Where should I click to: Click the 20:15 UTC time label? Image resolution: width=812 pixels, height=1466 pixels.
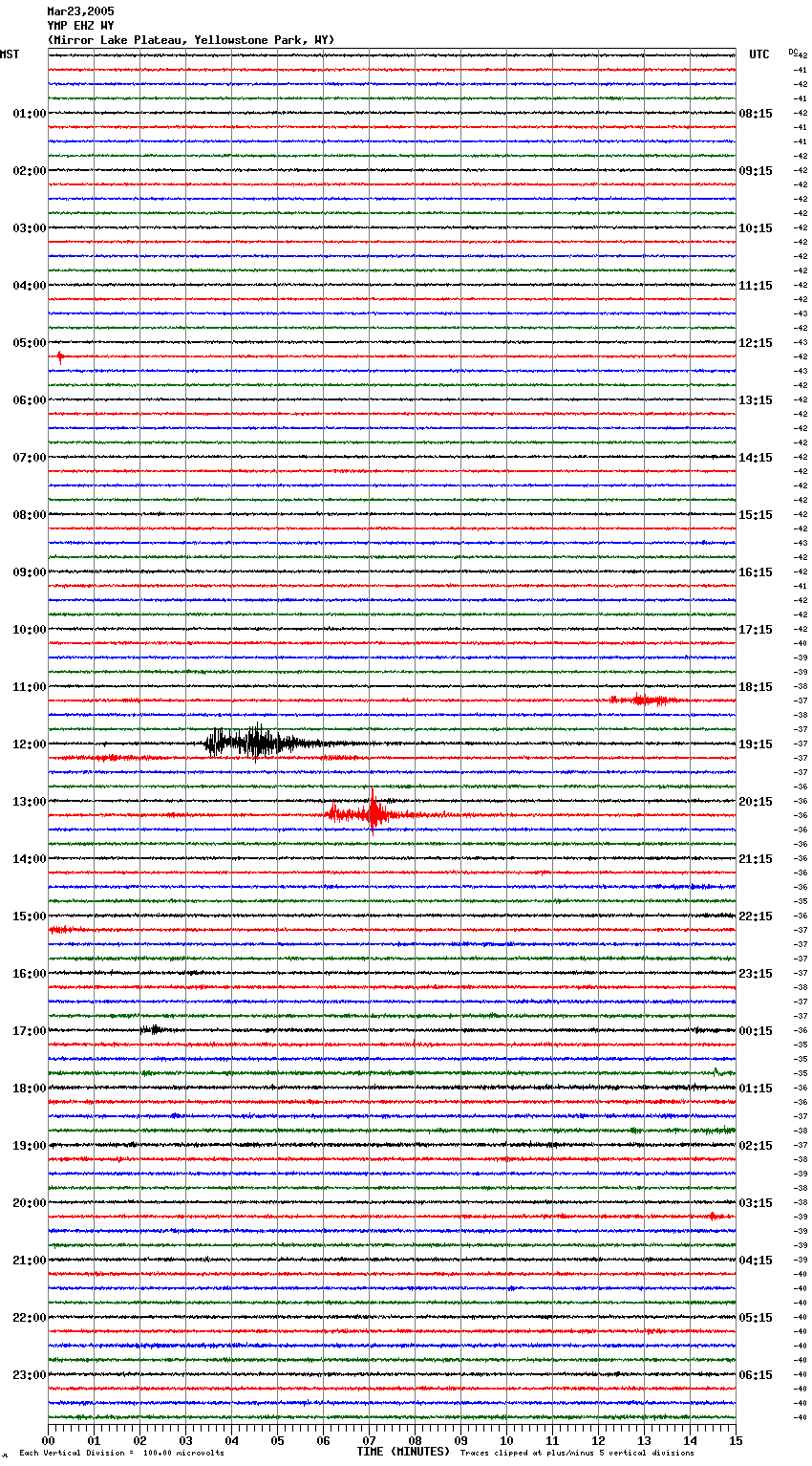756,802
